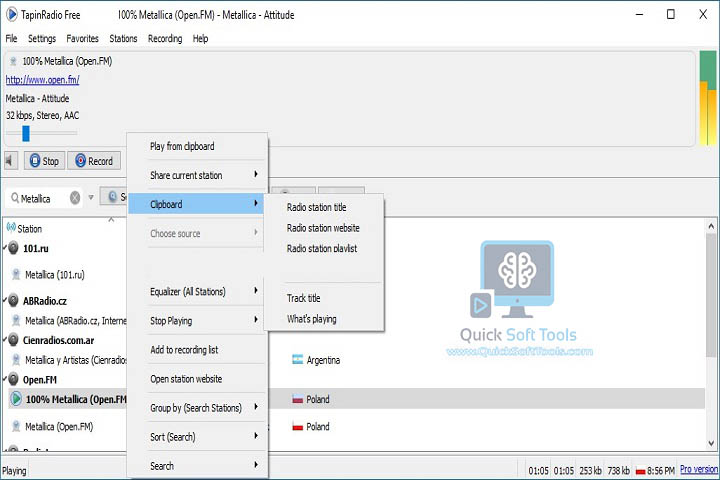The height and width of the screenshot is (480, 720).
Task: Click the Poland flag on Metallica (Open.FM) row
Action: pos(298,426)
